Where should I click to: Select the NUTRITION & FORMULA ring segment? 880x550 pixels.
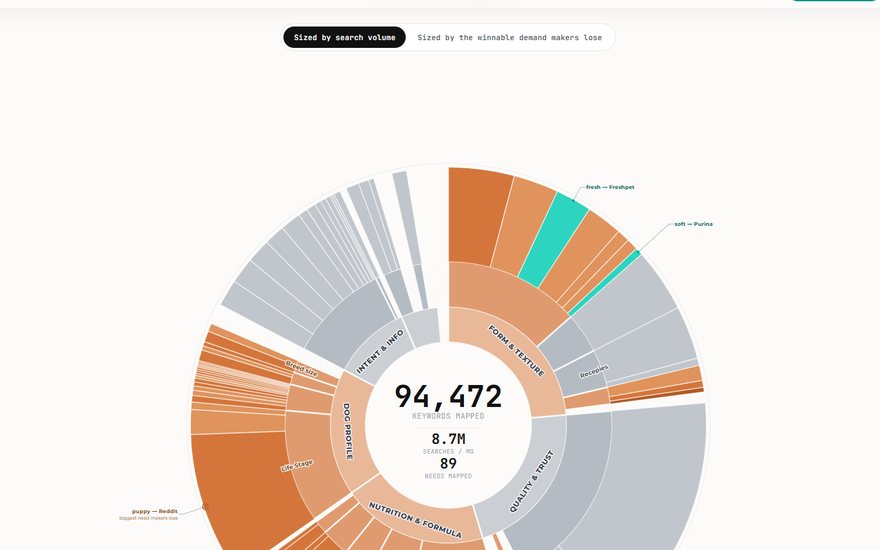[x=415, y=520]
